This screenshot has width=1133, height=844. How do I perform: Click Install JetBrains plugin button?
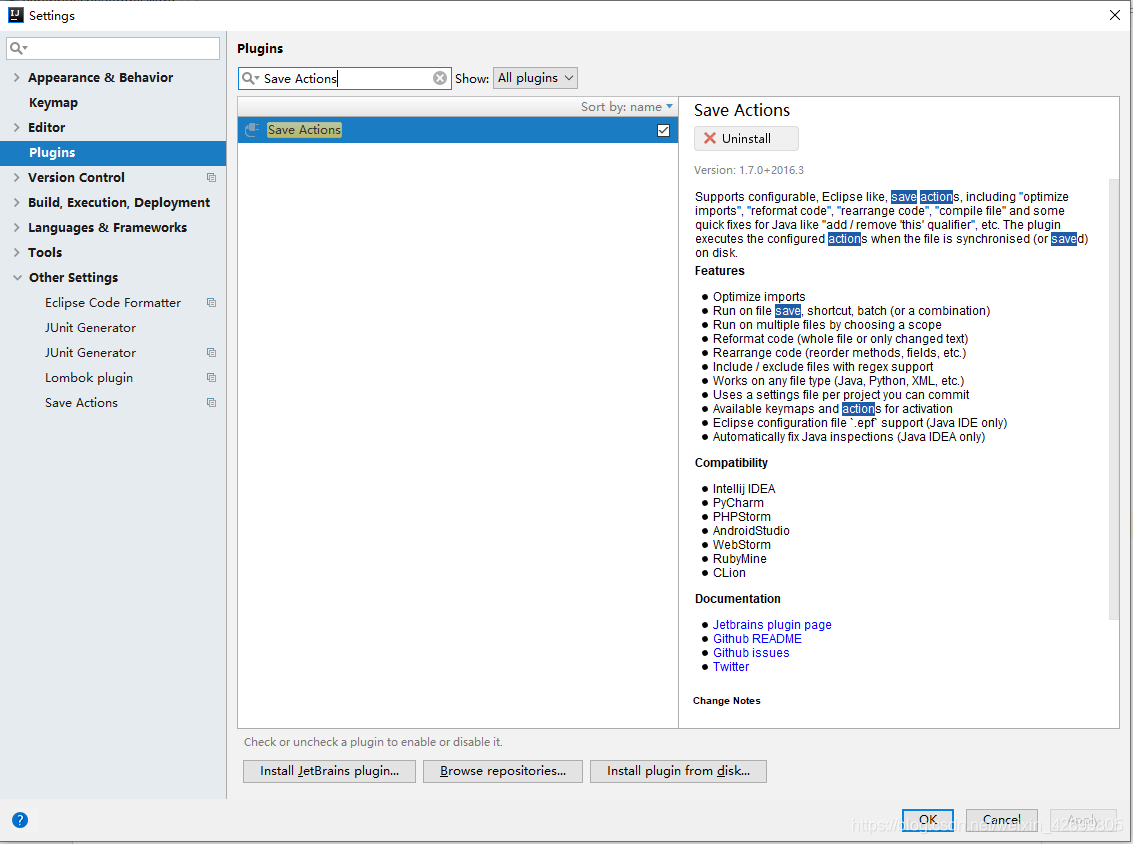click(x=329, y=771)
